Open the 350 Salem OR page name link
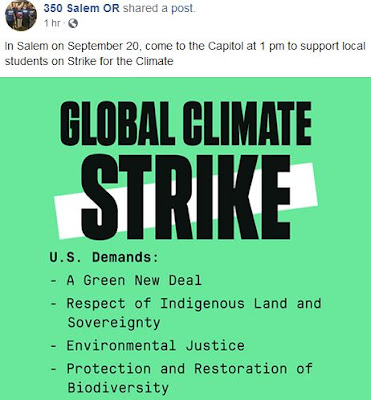Image resolution: width=371 pixels, height=400 pixels. (x=82, y=8)
